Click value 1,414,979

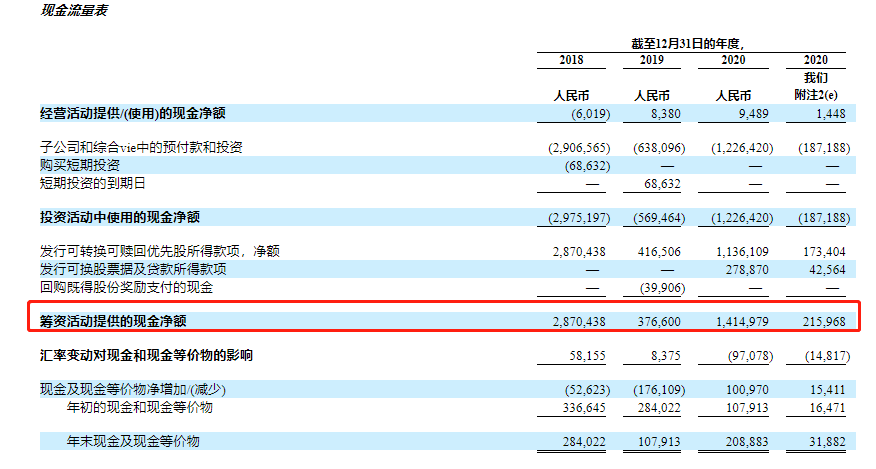(742, 321)
